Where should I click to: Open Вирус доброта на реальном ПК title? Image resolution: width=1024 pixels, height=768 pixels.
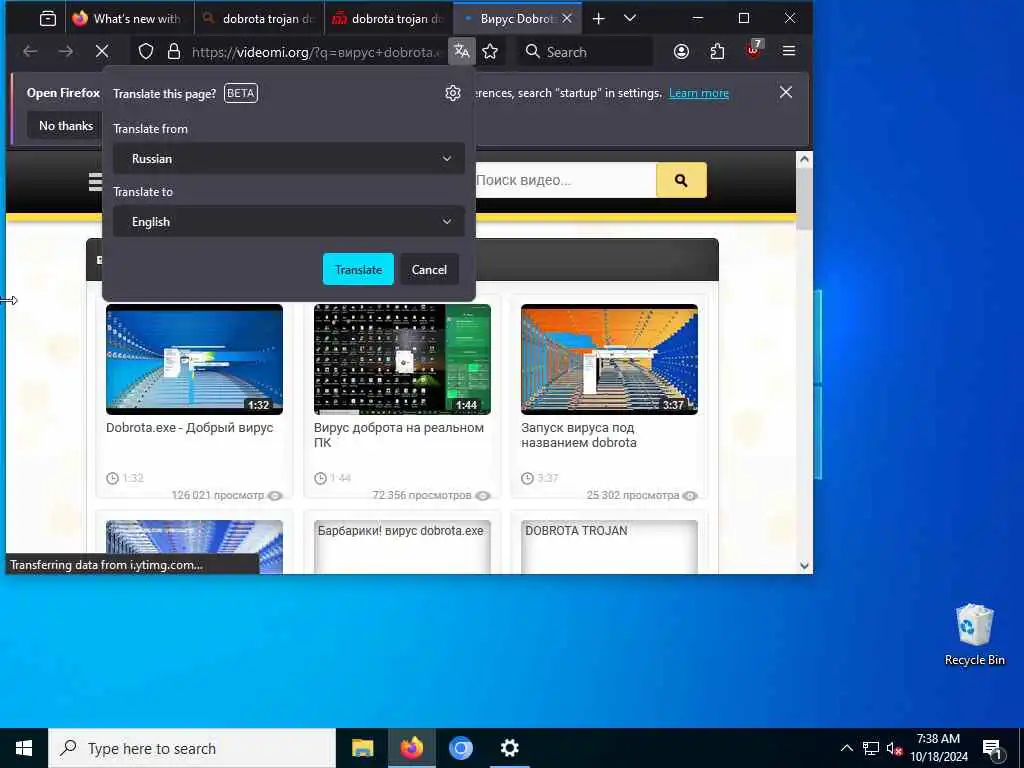pos(398,435)
